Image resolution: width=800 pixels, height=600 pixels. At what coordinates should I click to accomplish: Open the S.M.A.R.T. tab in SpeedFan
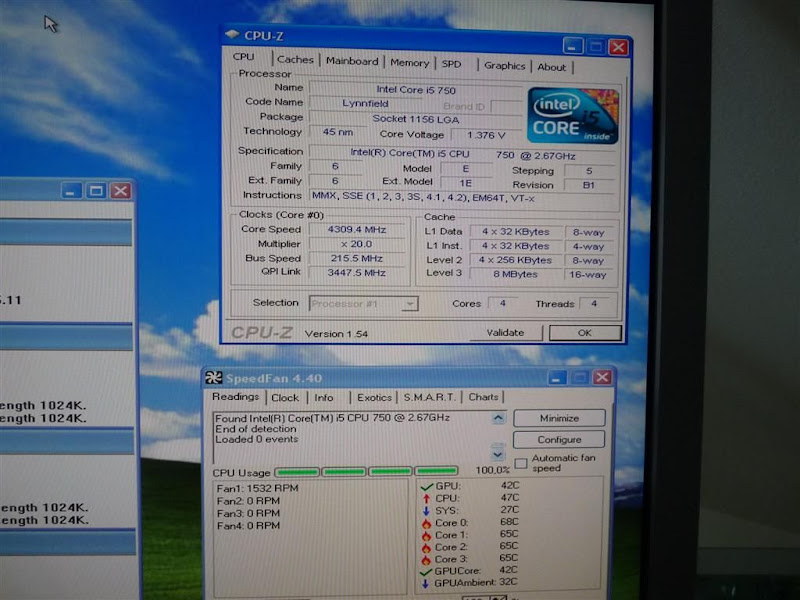point(429,397)
